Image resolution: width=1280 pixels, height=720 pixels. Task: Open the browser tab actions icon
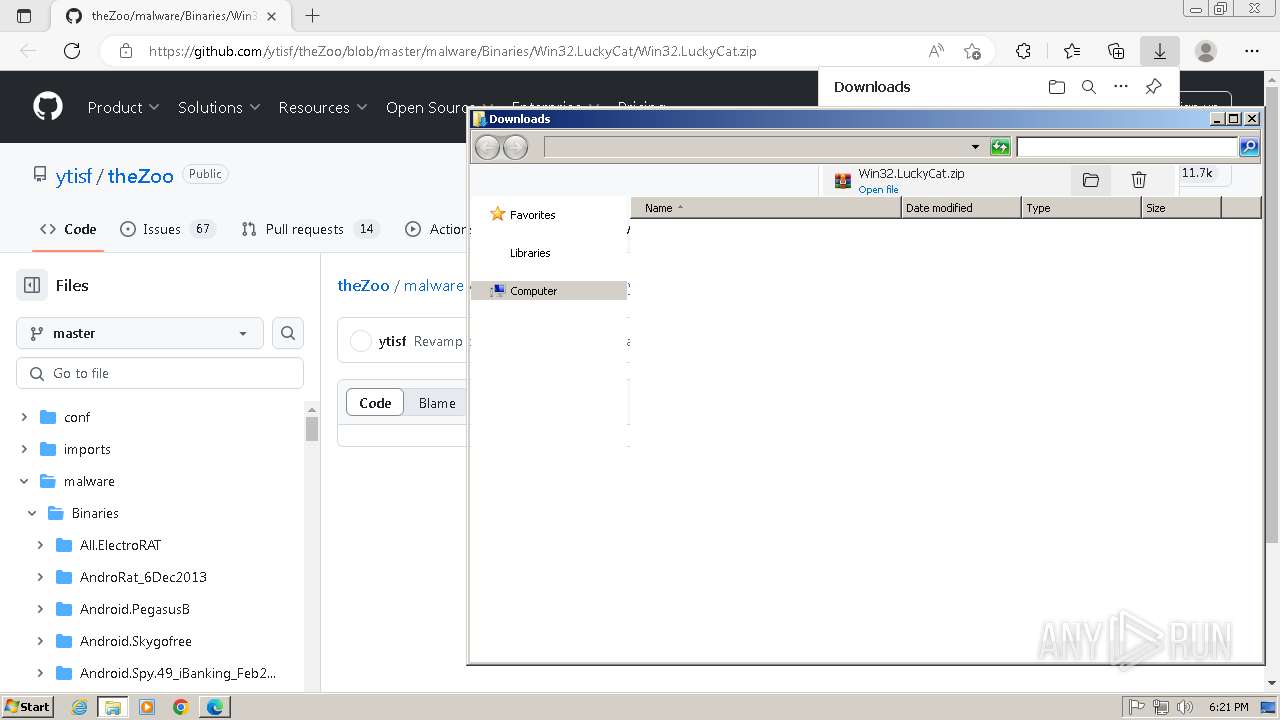tap(24, 16)
